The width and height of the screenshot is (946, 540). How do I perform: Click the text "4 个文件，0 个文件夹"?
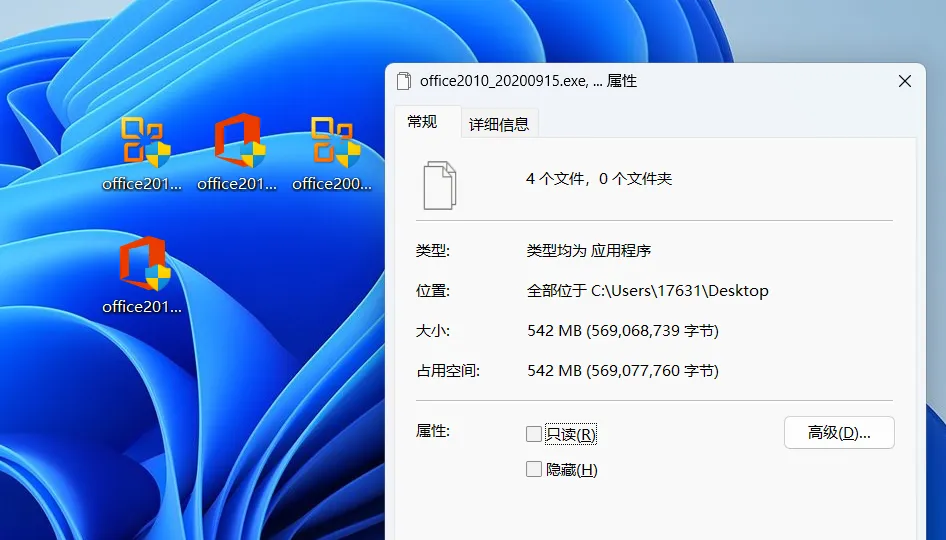click(x=599, y=179)
